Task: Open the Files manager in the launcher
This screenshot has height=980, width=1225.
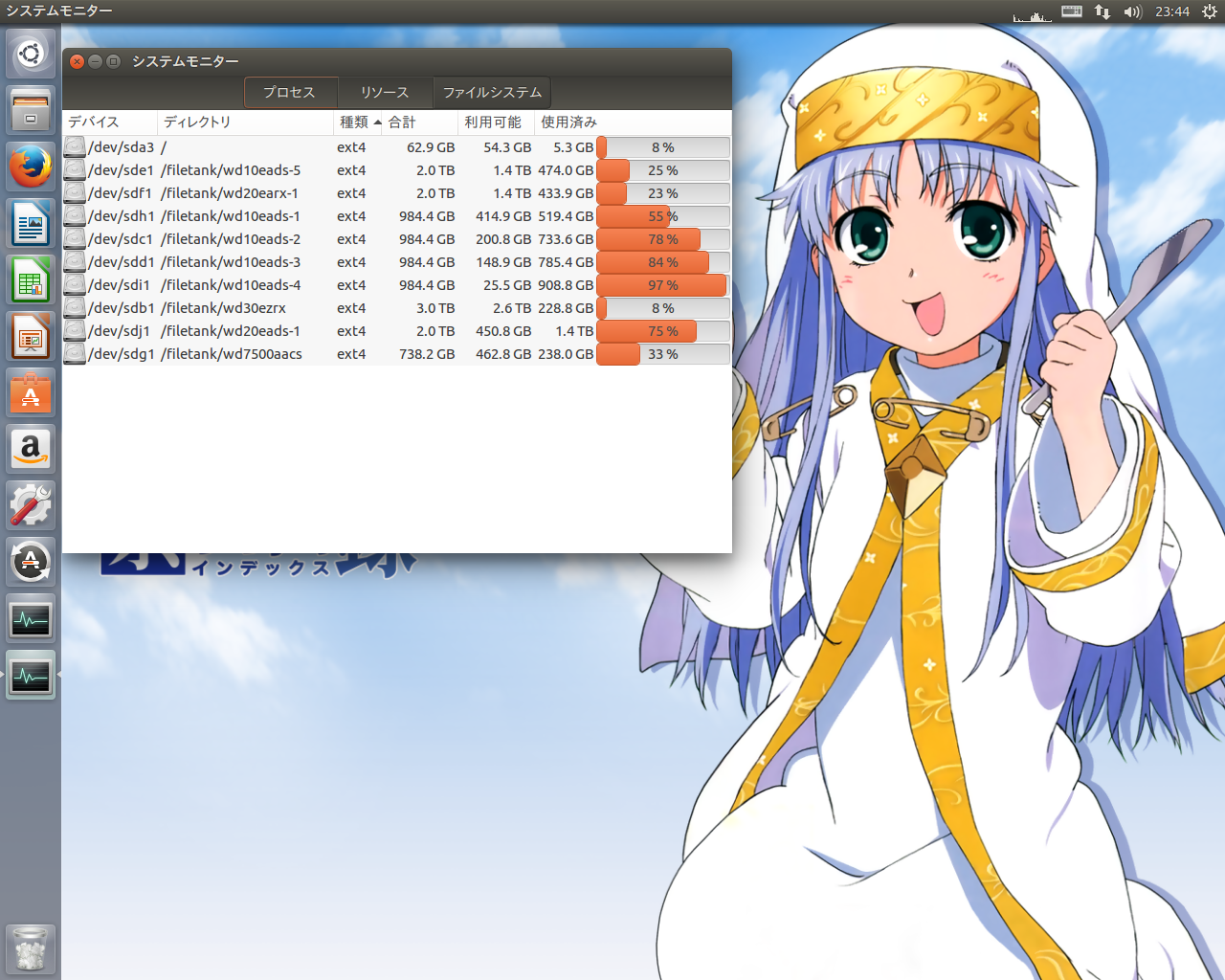Action: coord(31,110)
